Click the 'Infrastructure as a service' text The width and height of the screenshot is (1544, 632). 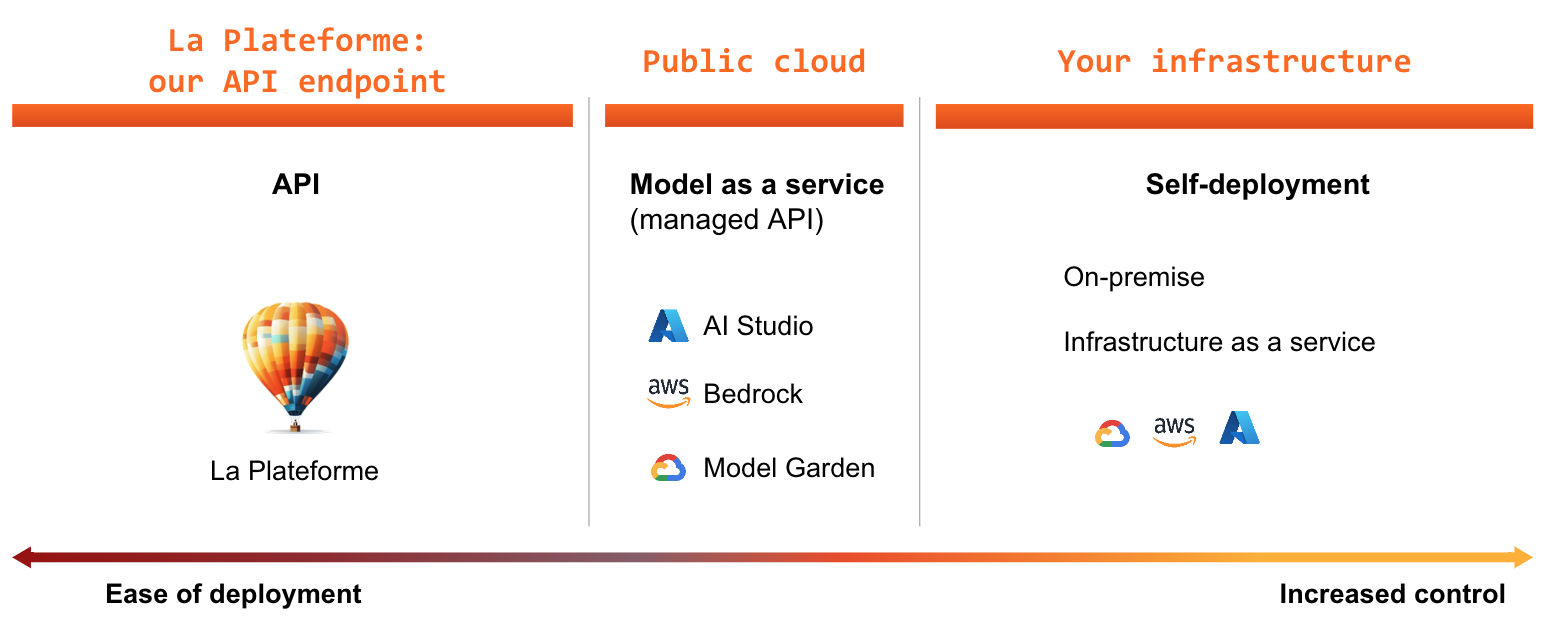(1219, 342)
